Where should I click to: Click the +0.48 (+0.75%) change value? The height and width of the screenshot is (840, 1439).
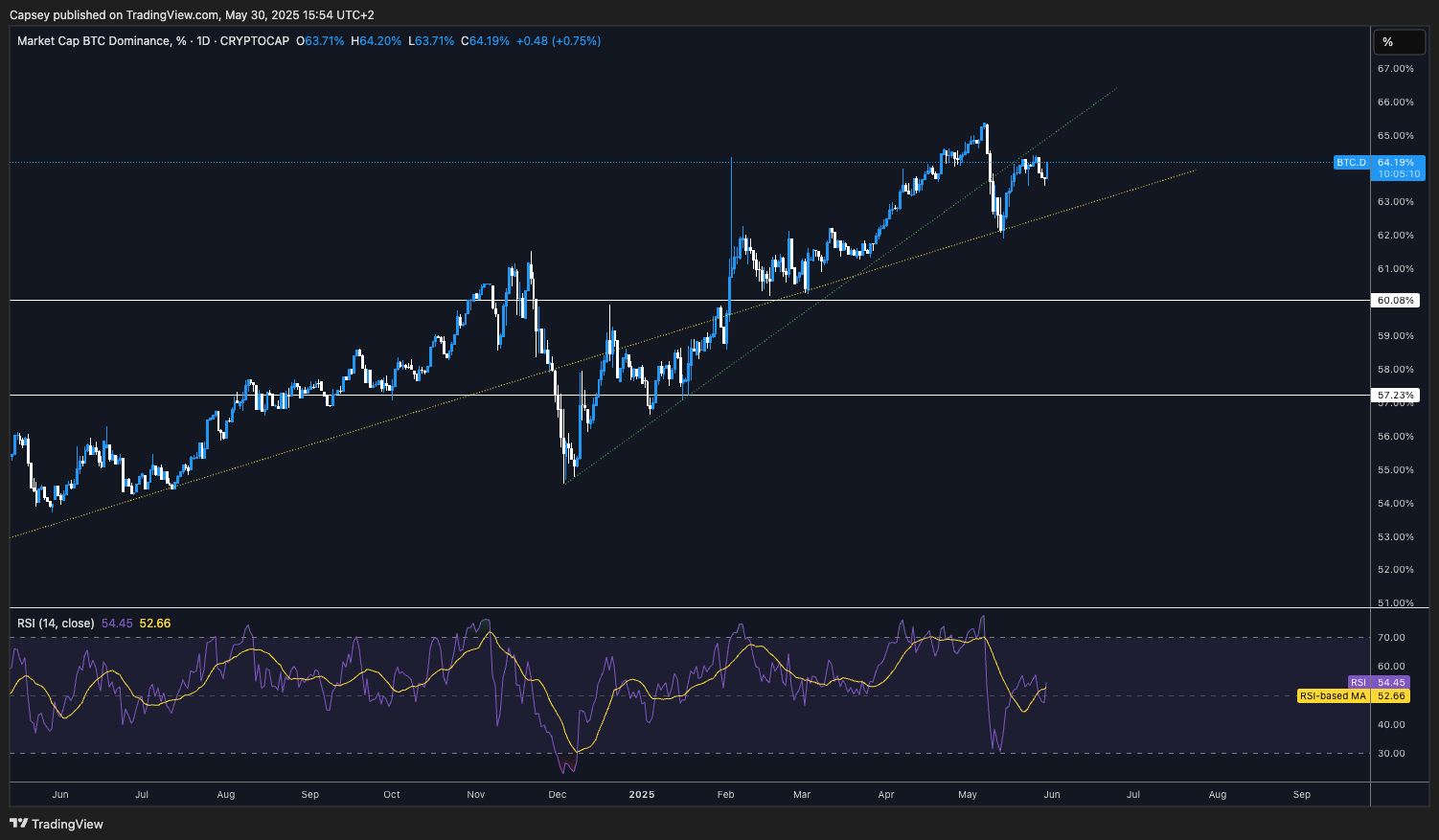point(559,41)
